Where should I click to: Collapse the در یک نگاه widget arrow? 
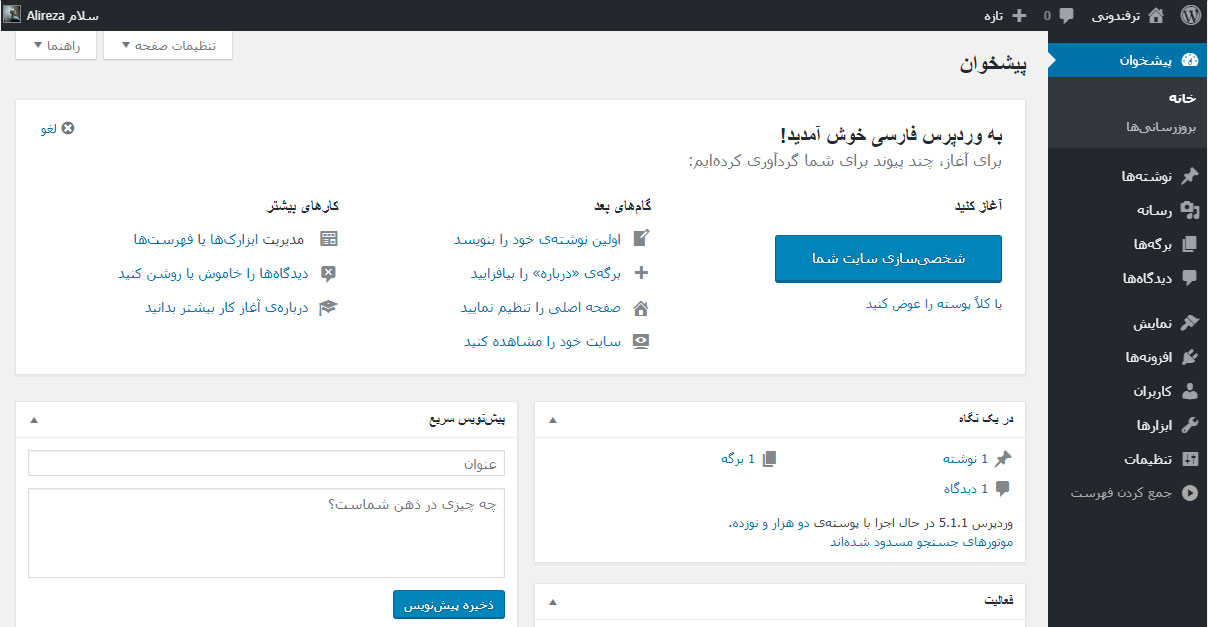pos(553,419)
